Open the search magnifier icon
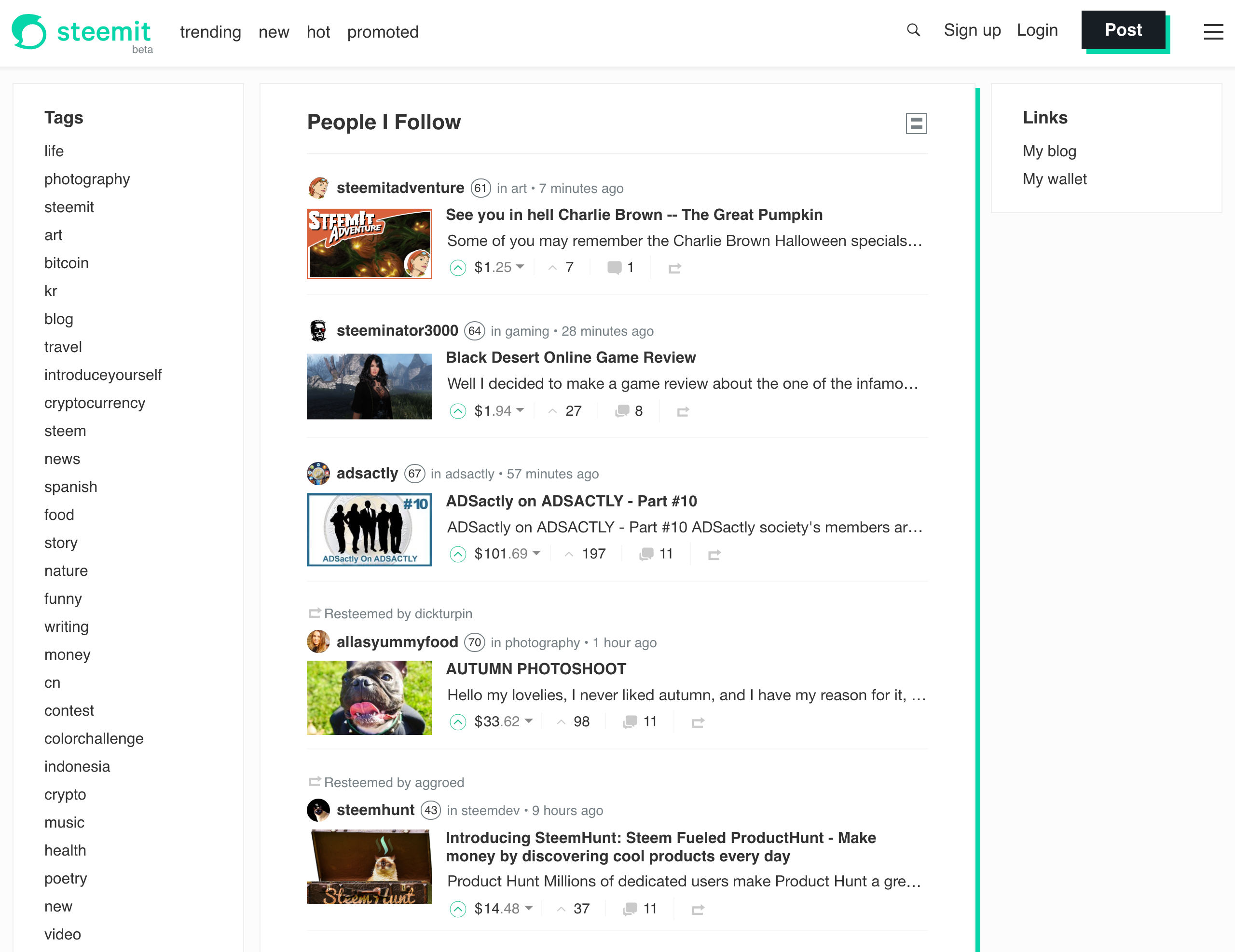Viewport: 1235px width, 952px height. [913, 30]
